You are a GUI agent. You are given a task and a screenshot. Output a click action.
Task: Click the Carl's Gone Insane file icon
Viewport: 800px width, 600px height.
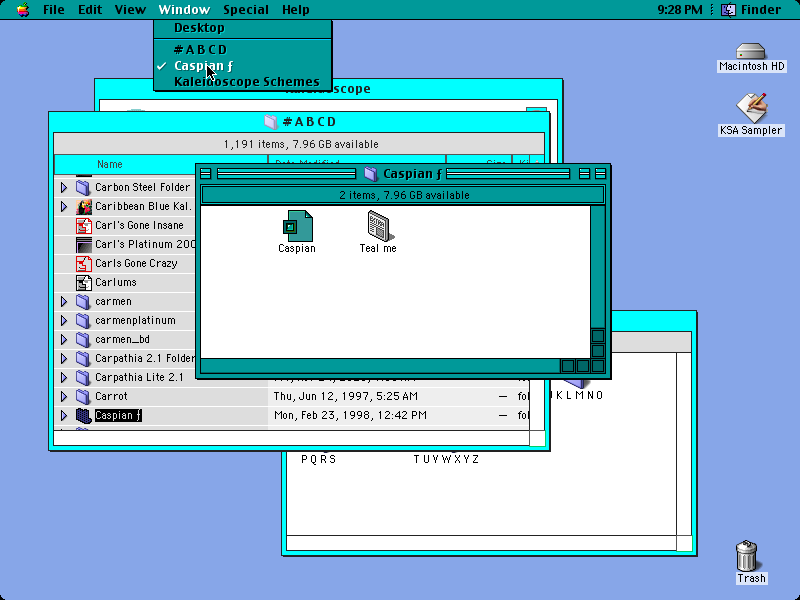click(83, 226)
